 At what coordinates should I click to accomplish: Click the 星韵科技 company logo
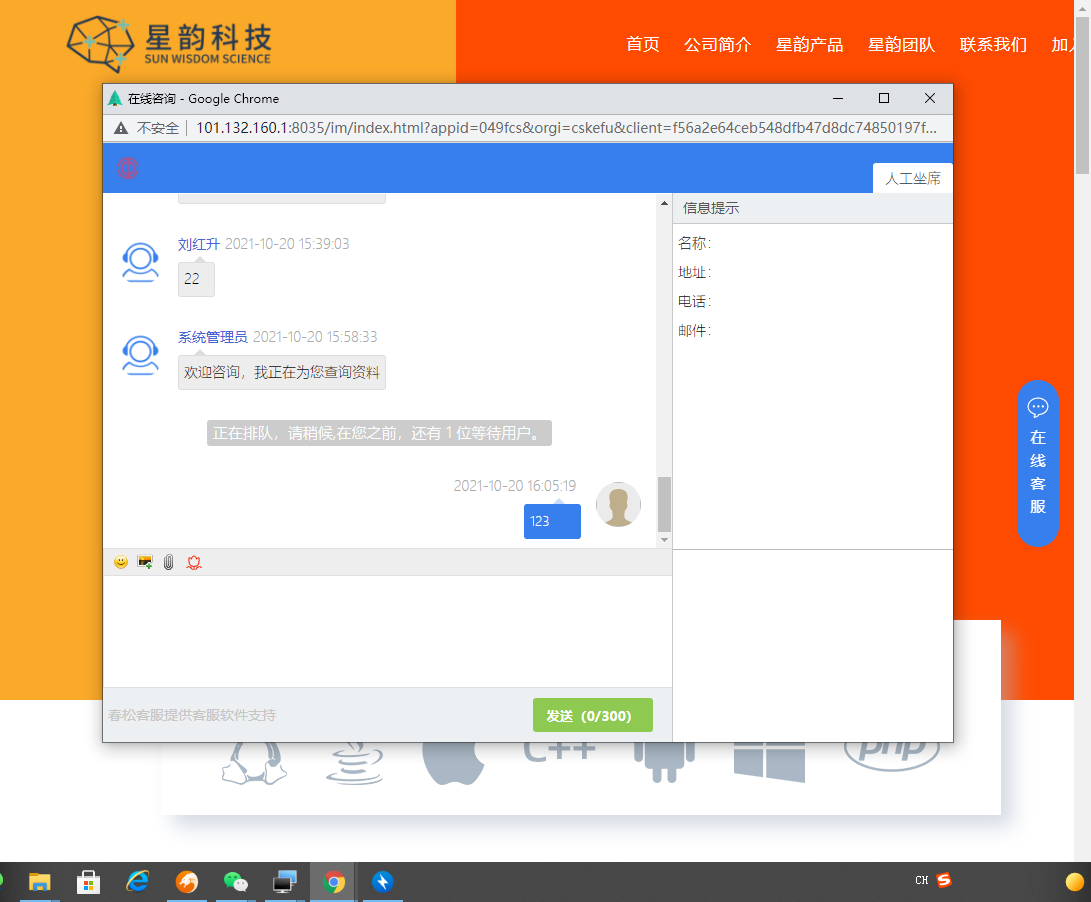pyautogui.click(x=170, y=42)
